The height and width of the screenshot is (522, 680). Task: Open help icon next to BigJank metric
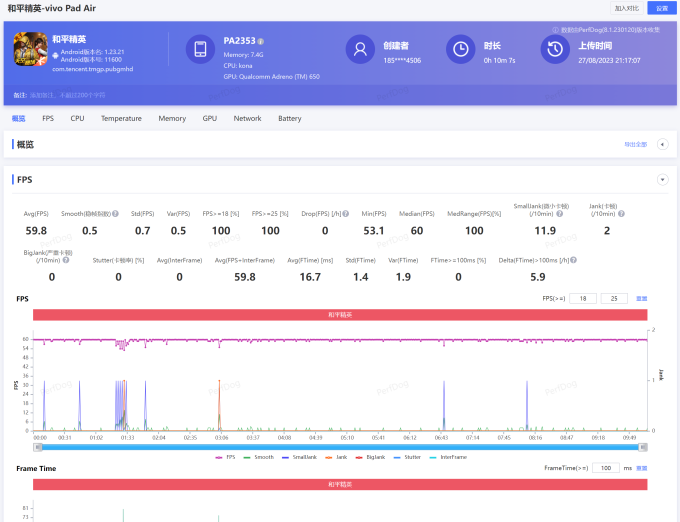66,260
